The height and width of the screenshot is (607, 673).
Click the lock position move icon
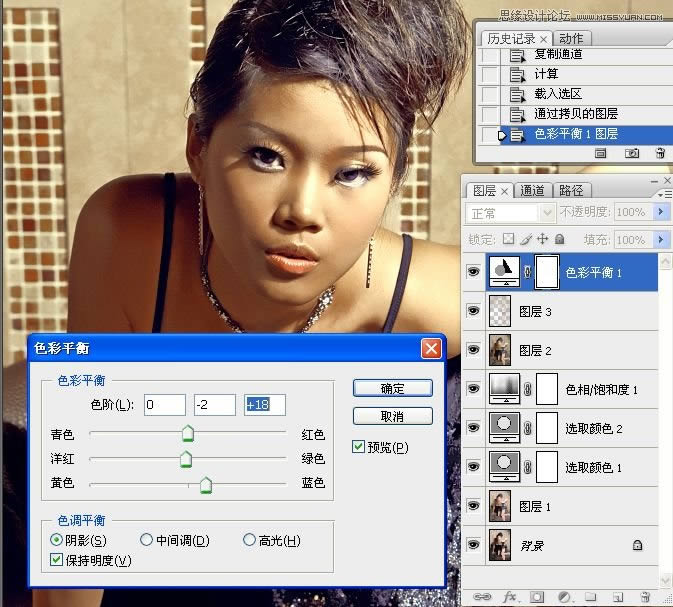tap(542, 240)
